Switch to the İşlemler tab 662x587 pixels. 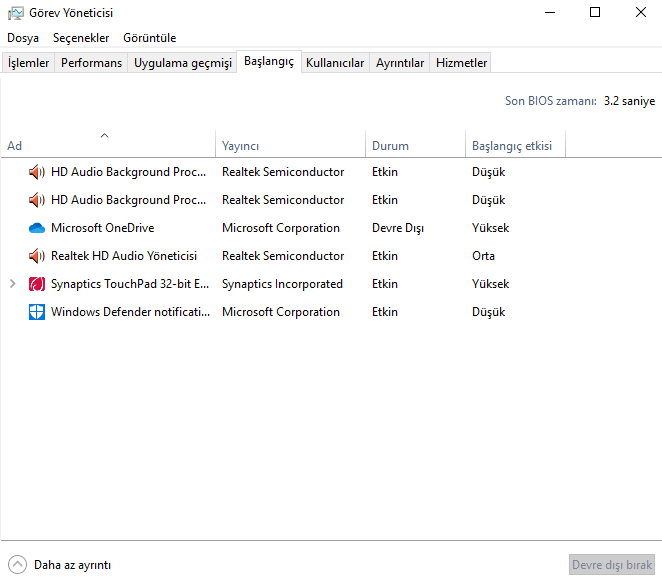point(28,63)
